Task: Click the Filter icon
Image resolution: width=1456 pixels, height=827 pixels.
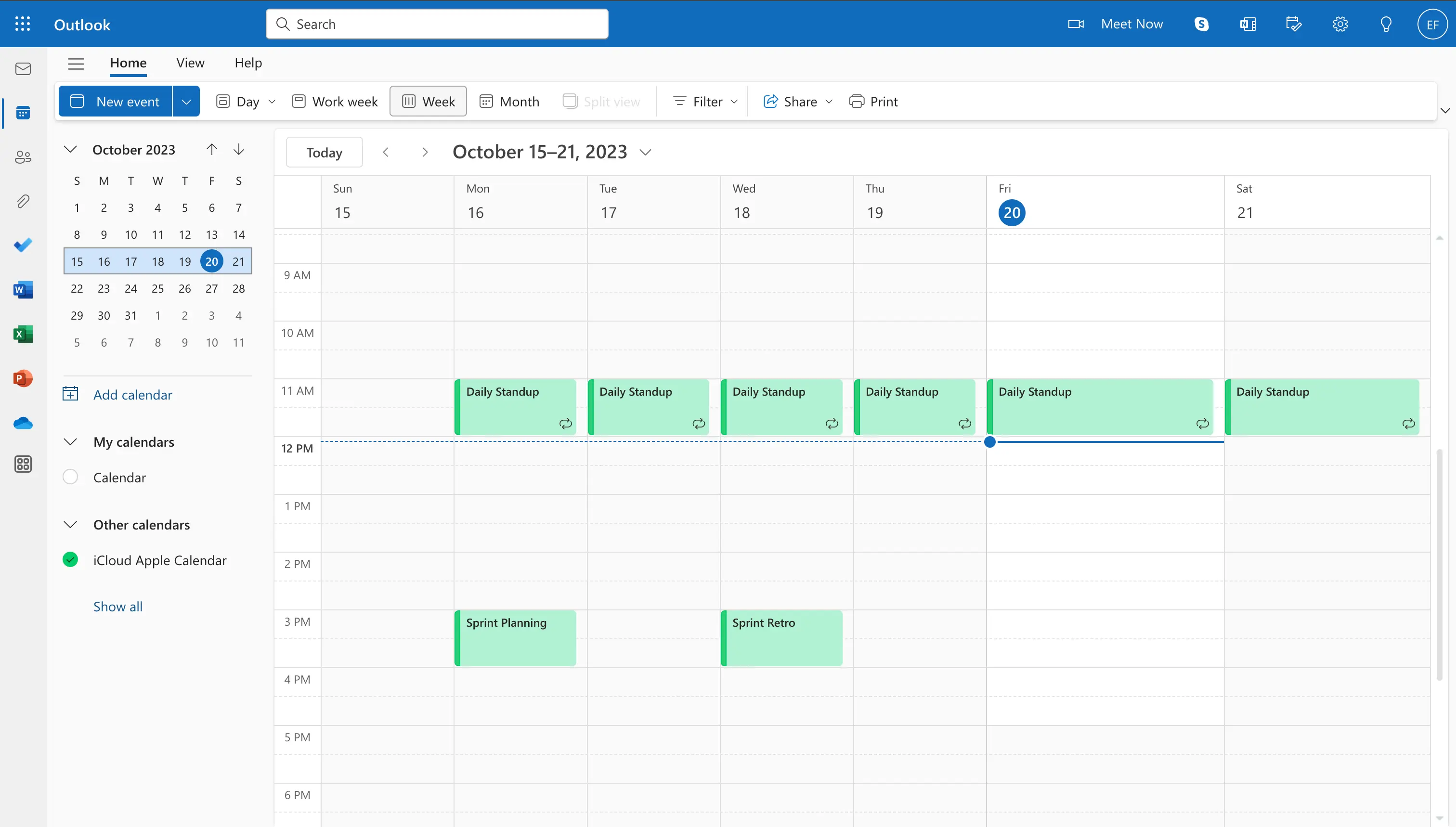Action: (x=680, y=101)
